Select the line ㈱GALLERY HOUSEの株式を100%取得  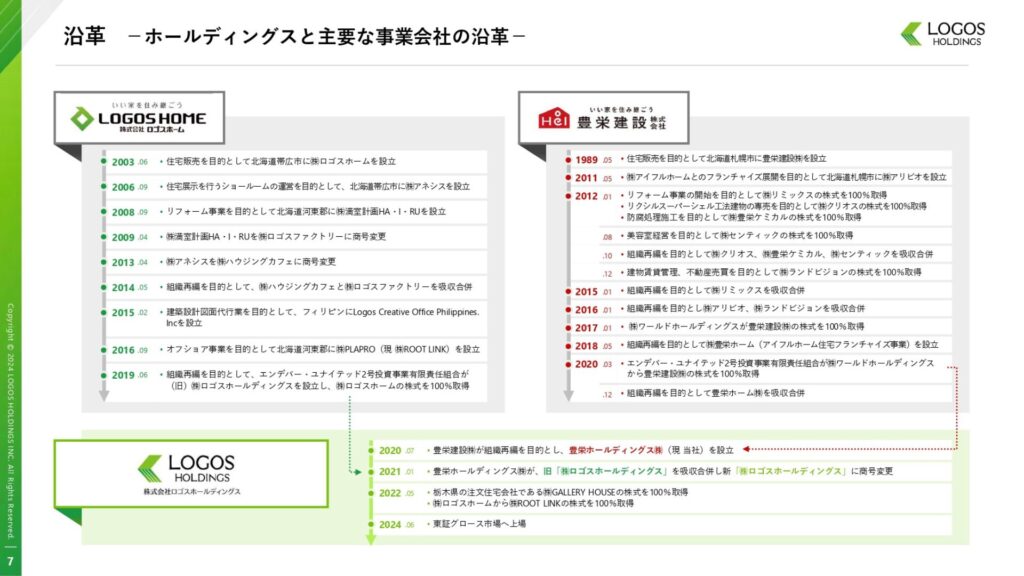pyautogui.click(x=560, y=492)
